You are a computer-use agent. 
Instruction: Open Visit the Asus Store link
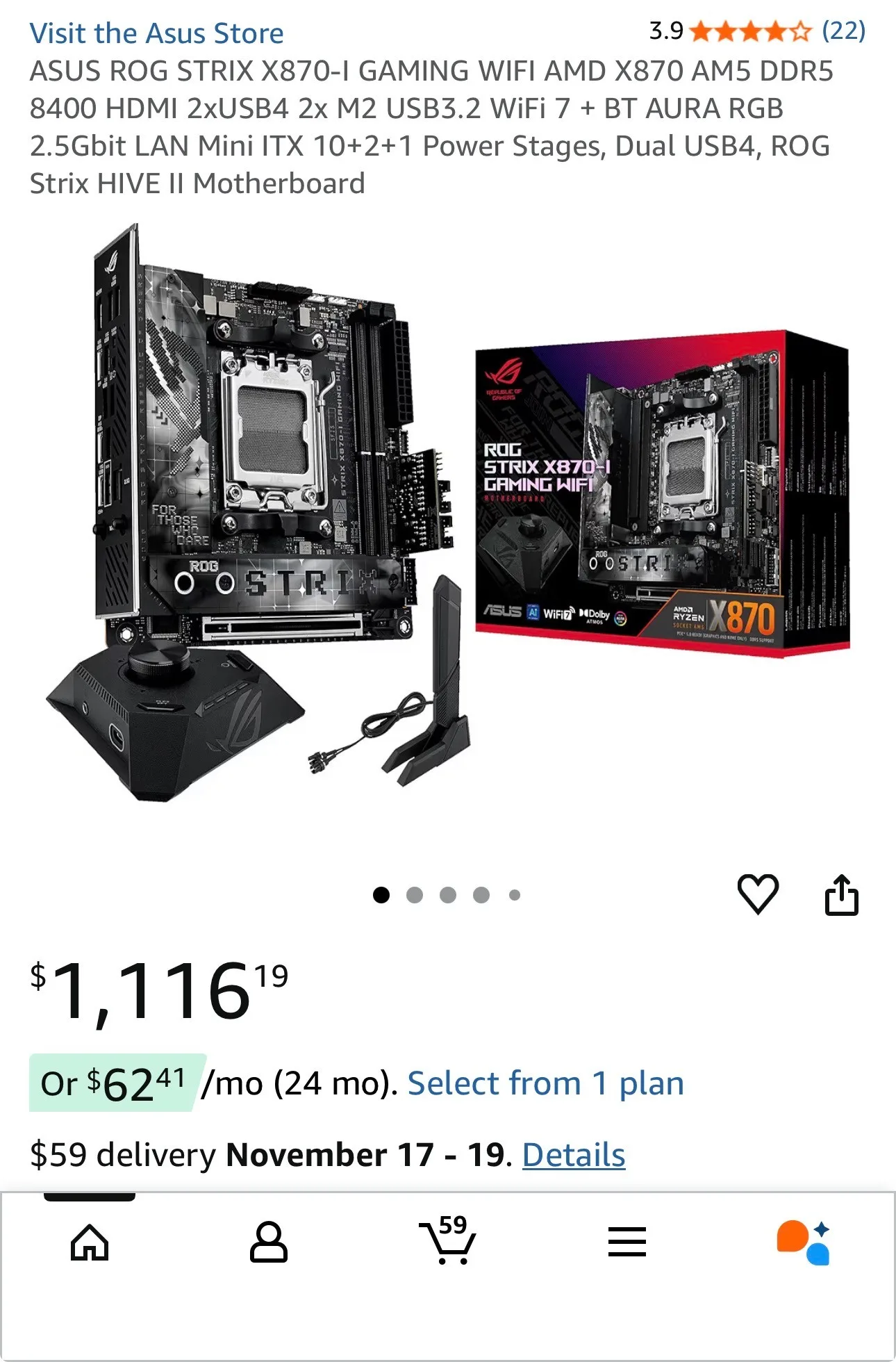click(x=157, y=33)
